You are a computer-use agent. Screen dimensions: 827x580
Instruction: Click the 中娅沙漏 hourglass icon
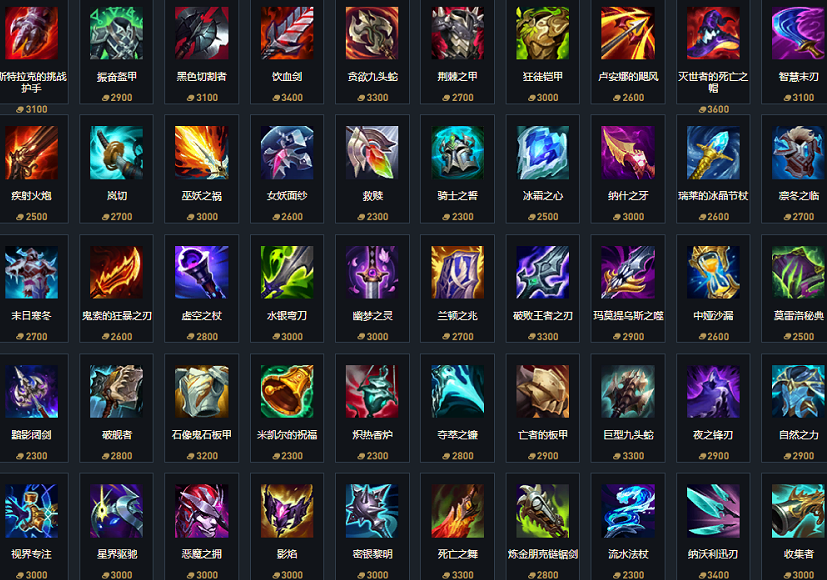[713, 272]
